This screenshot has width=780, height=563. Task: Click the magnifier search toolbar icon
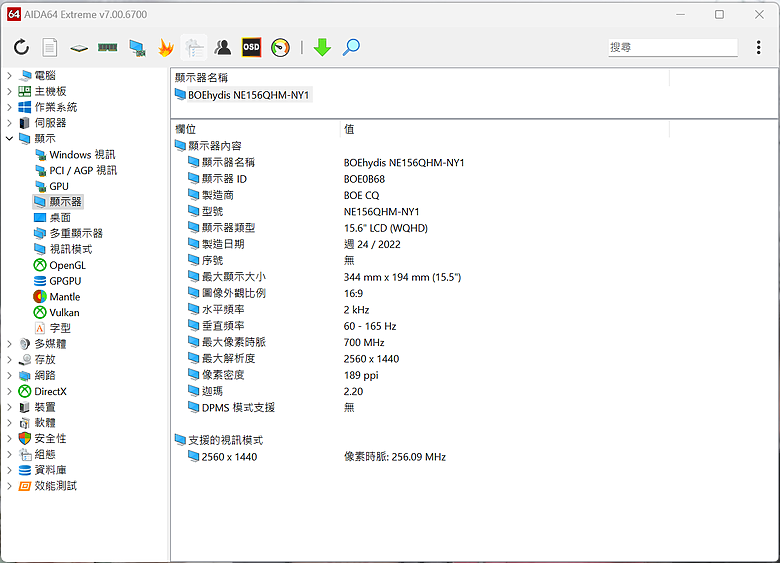(351, 48)
